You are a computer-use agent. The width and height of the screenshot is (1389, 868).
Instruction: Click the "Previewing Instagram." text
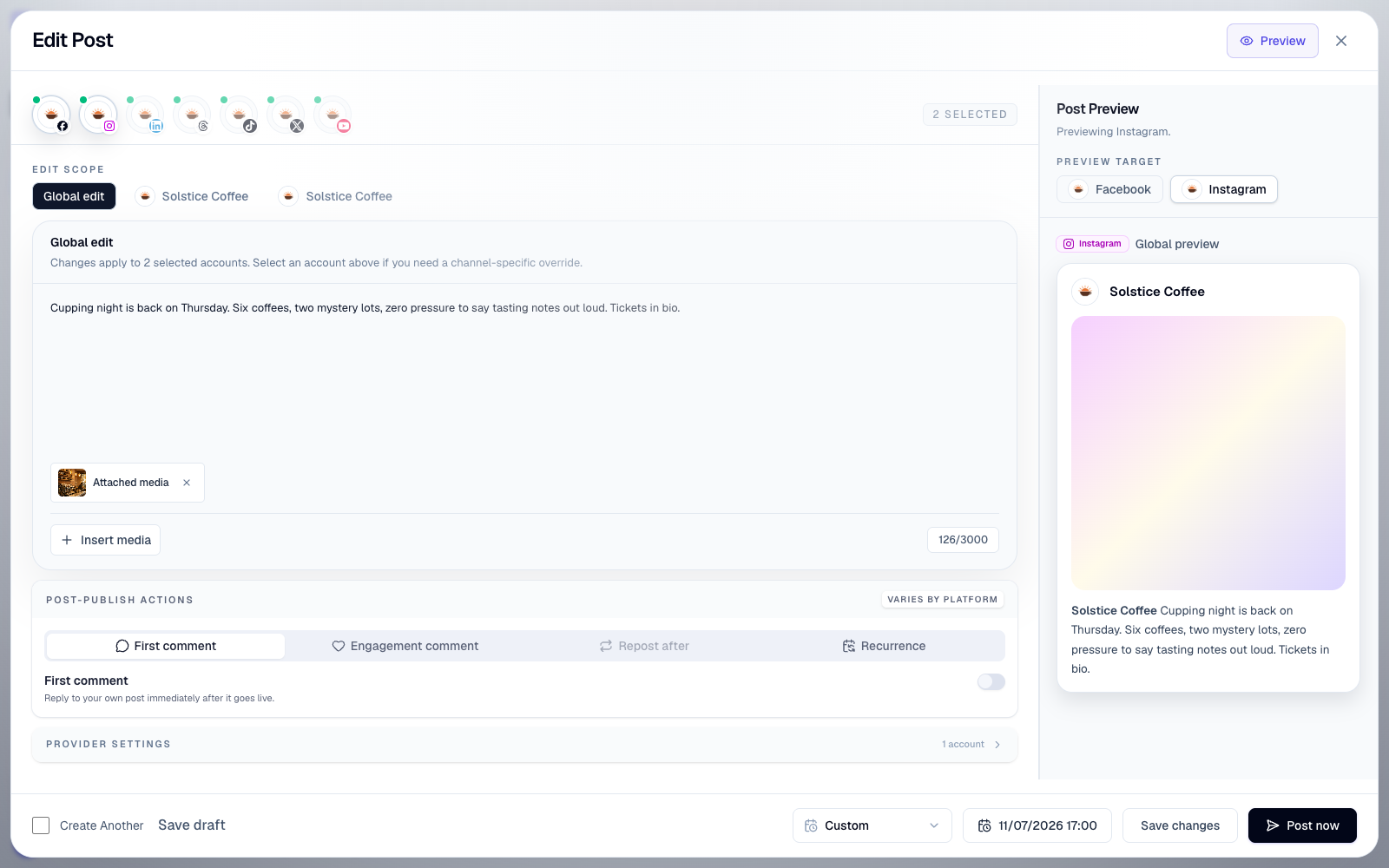coord(1114,132)
